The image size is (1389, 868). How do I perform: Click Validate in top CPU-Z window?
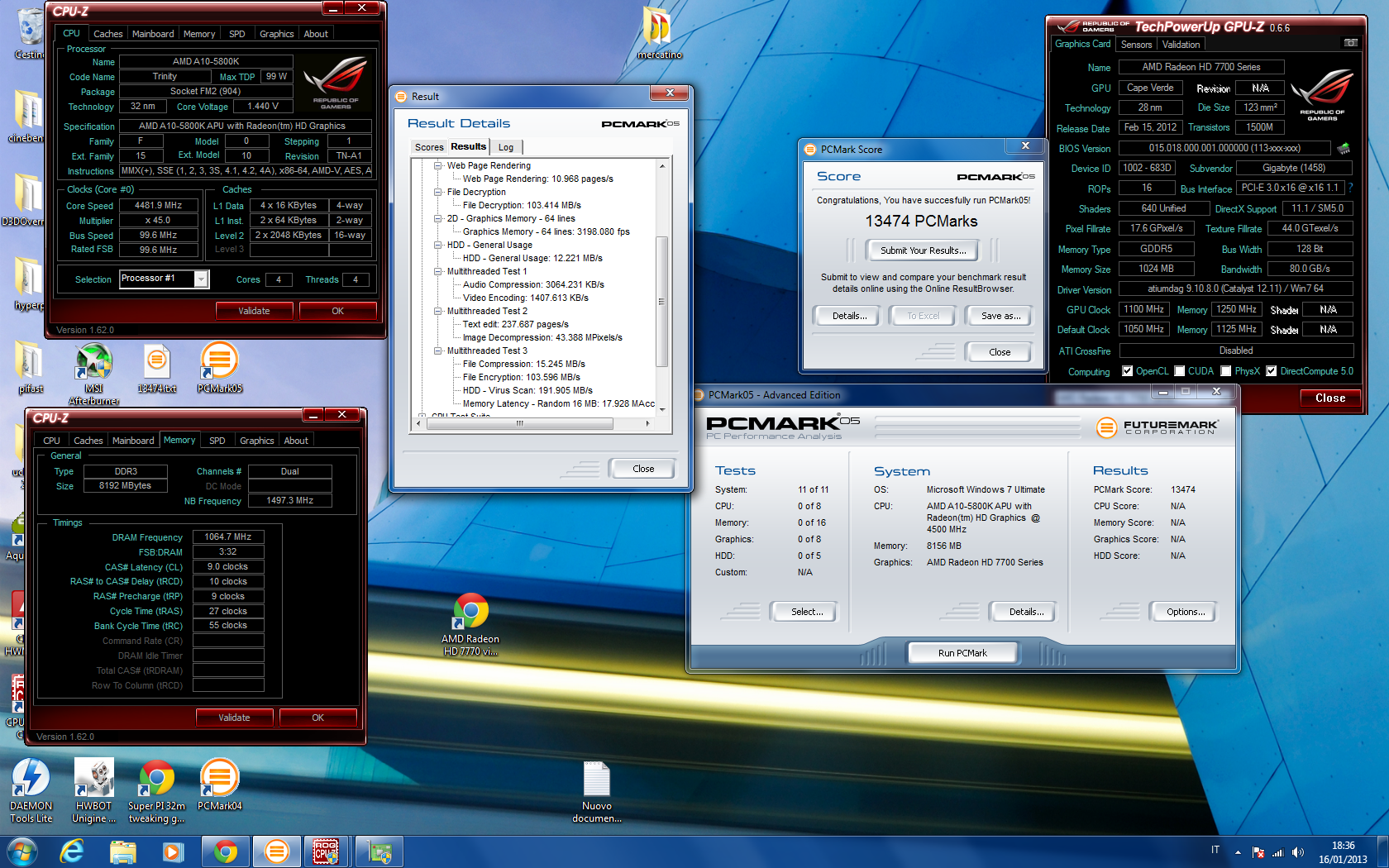pos(254,311)
